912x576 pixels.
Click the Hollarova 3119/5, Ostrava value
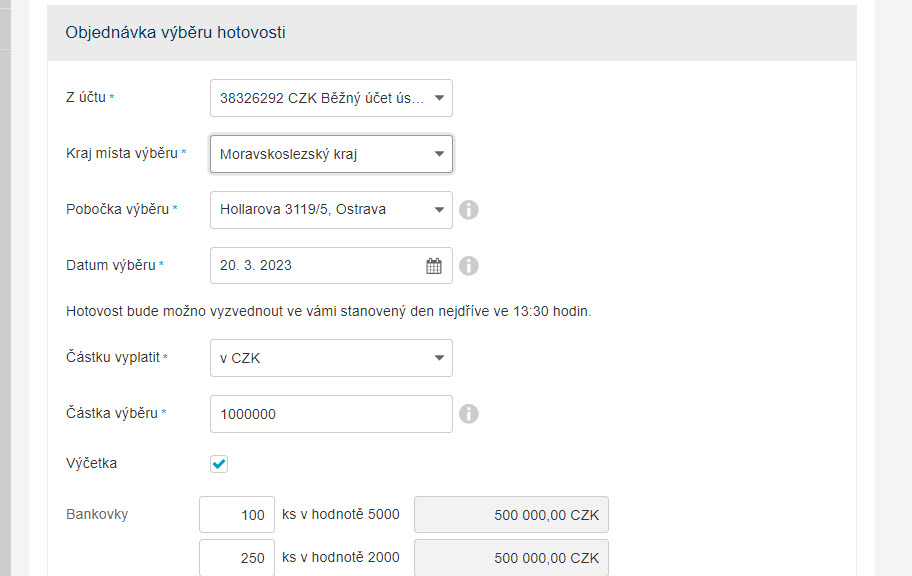303,209
